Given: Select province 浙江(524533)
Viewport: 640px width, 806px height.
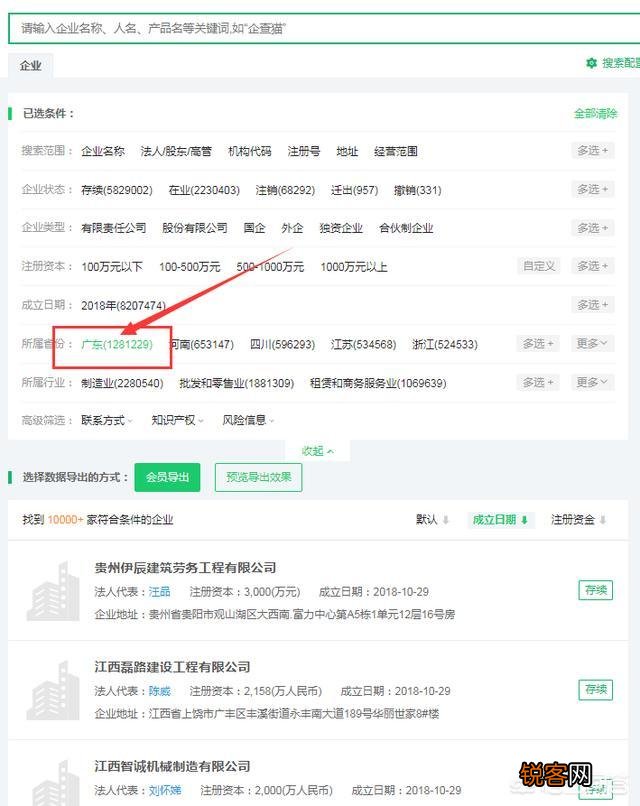Looking at the screenshot, I should coord(445,344).
